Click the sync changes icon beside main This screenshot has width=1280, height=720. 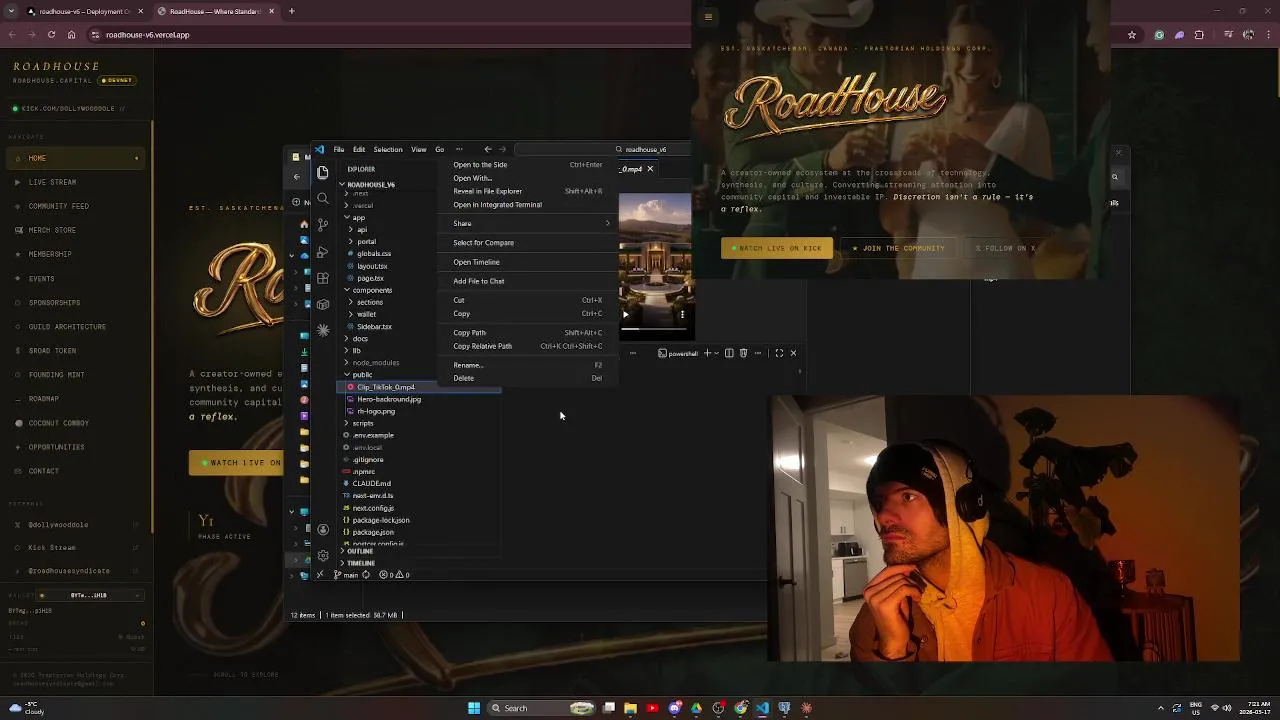pos(366,575)
